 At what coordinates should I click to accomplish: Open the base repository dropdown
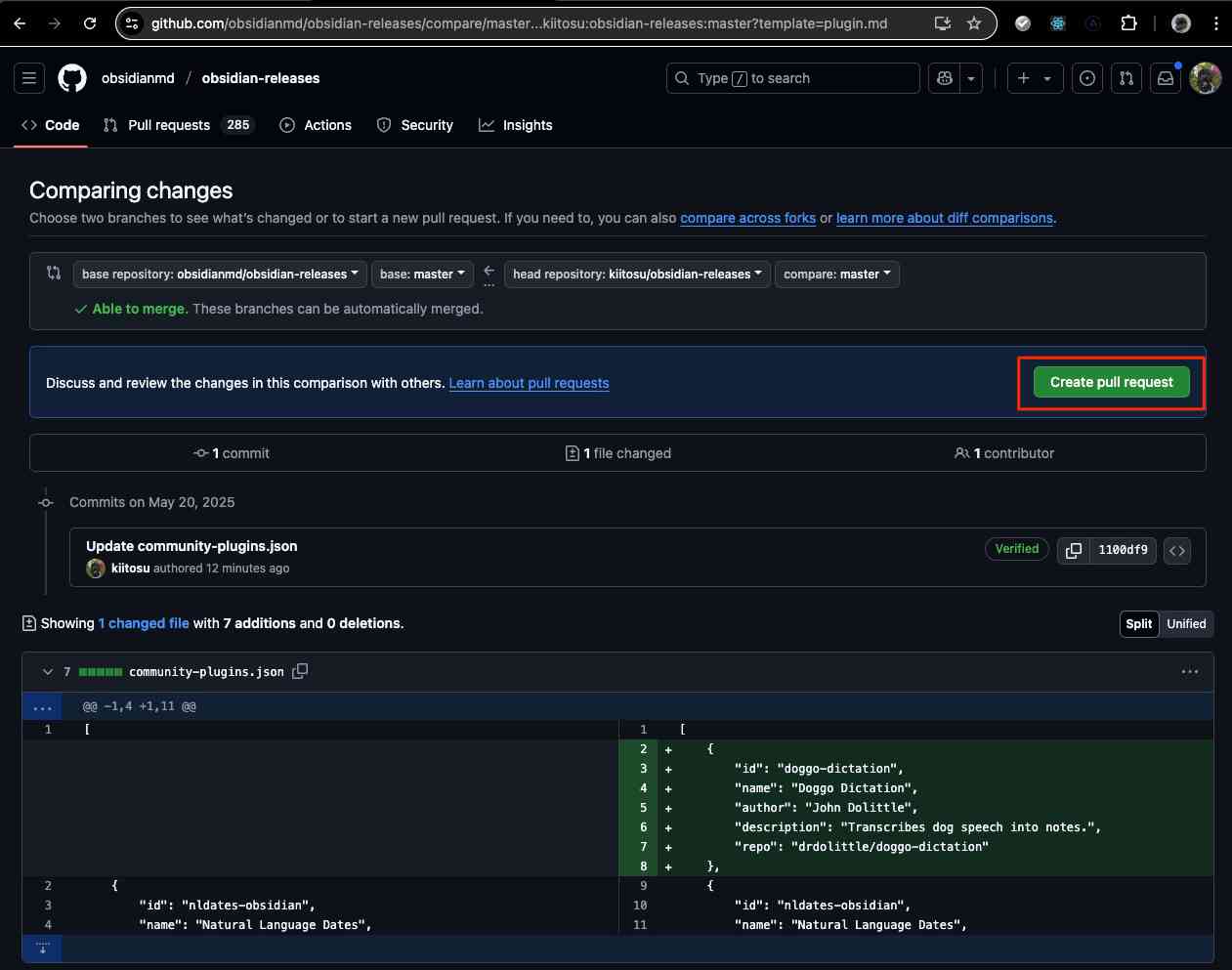click(x=220, y=274)
